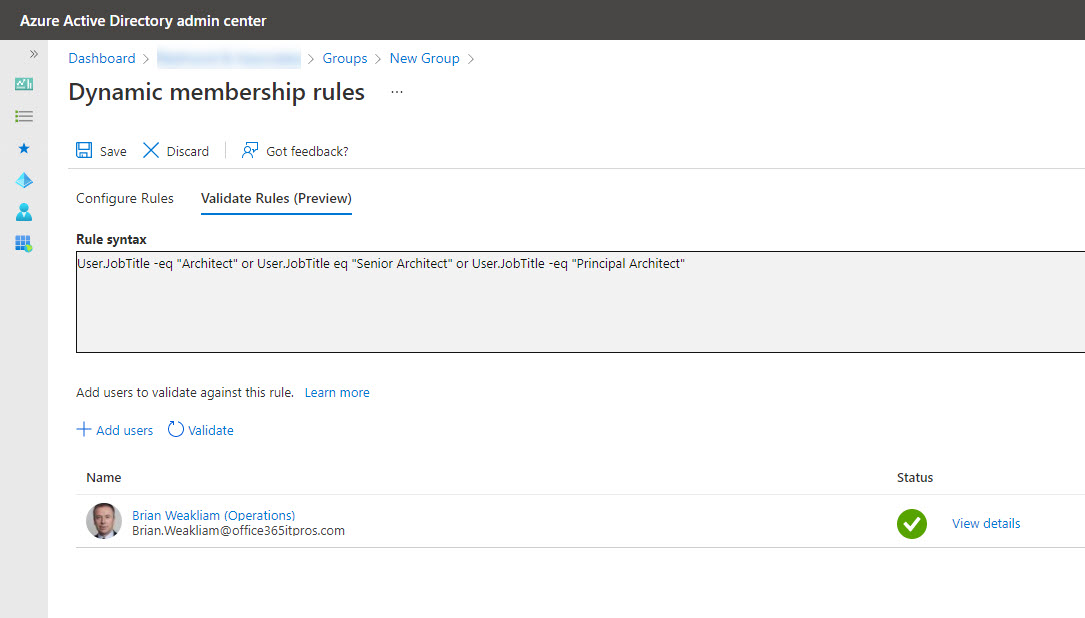Switch to the Configure Rules tab
Screen dimensions: 1085x618
125,198
